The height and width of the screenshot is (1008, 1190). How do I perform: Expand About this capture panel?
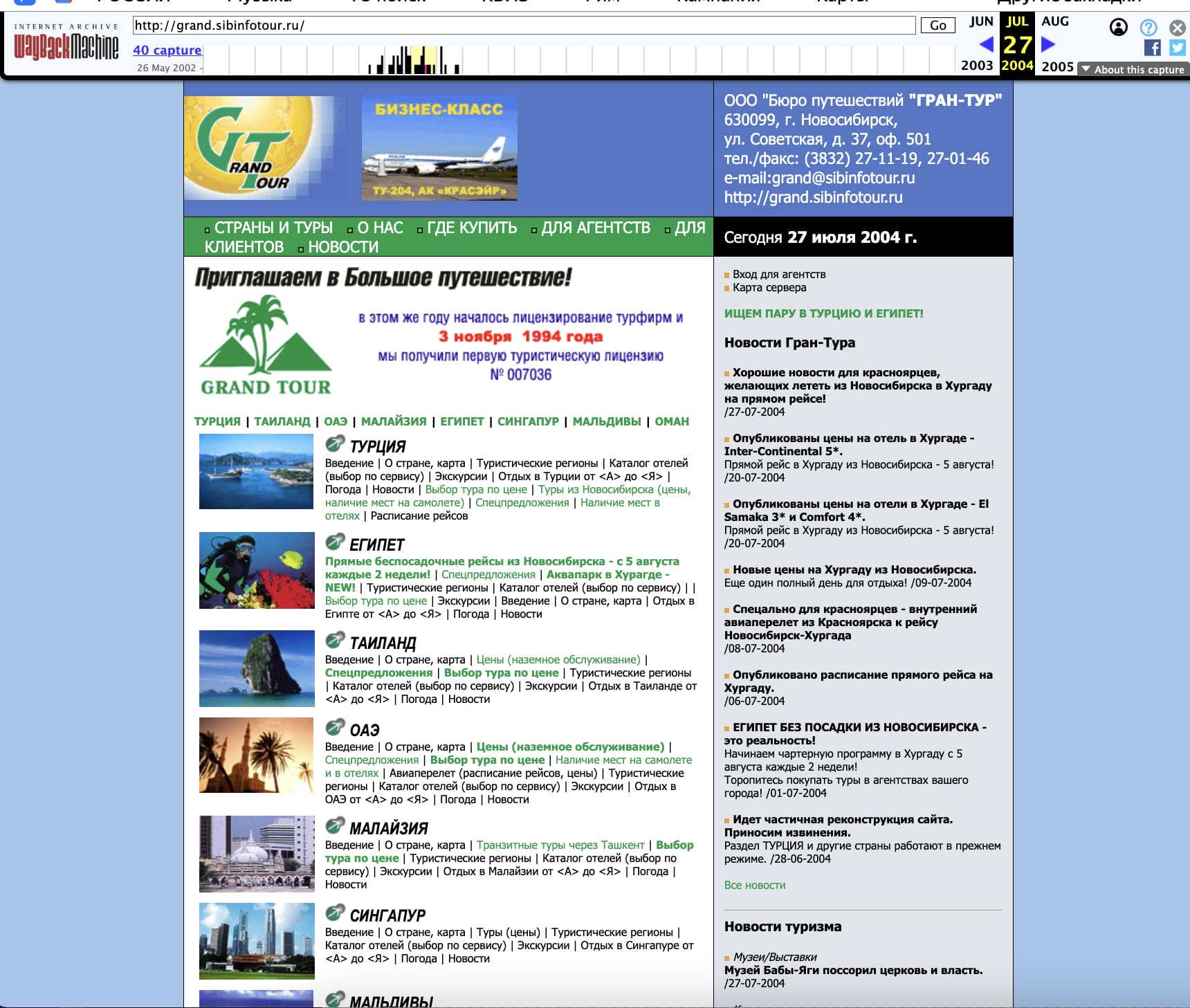pyautogui.click(x=1133, y=69)
